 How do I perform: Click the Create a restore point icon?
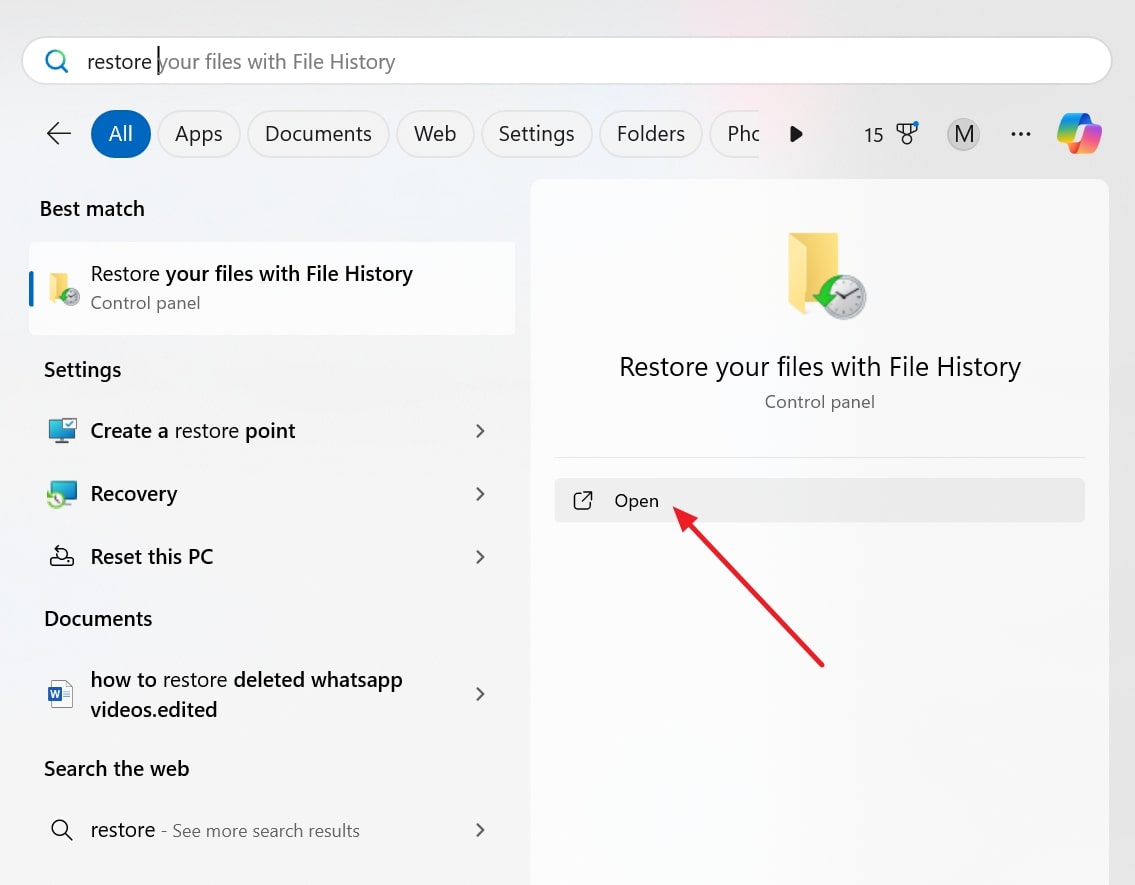[61, 430]
